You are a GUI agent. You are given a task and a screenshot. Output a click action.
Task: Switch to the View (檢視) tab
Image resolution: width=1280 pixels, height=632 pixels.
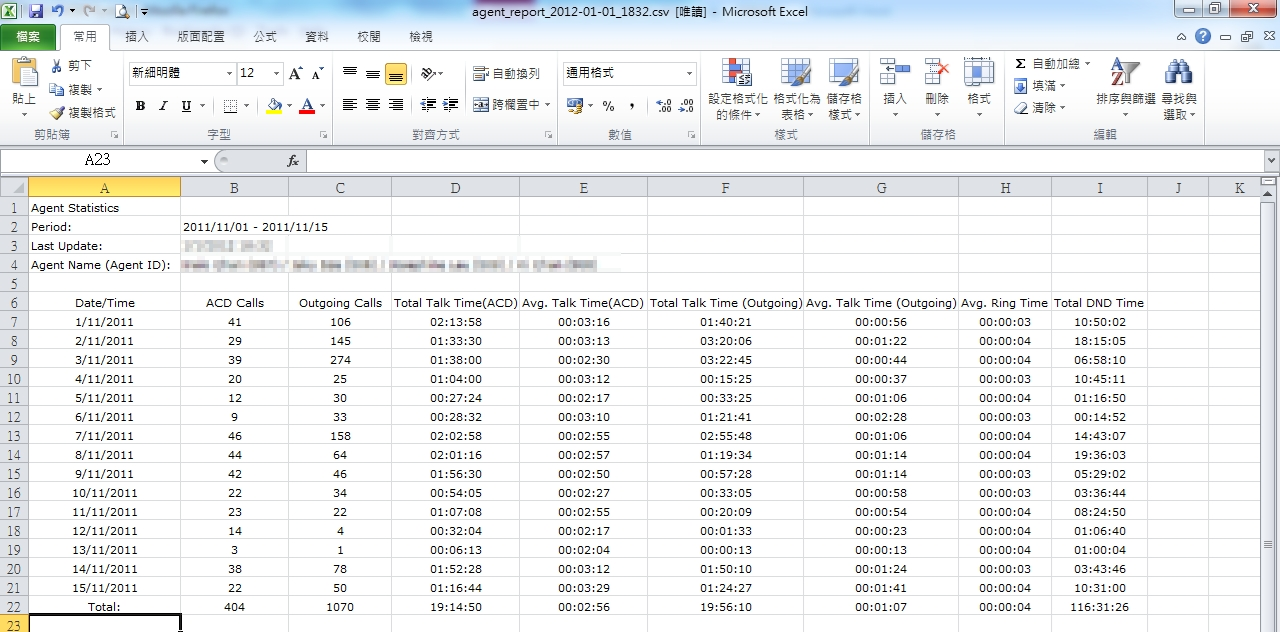click(421, 37)
